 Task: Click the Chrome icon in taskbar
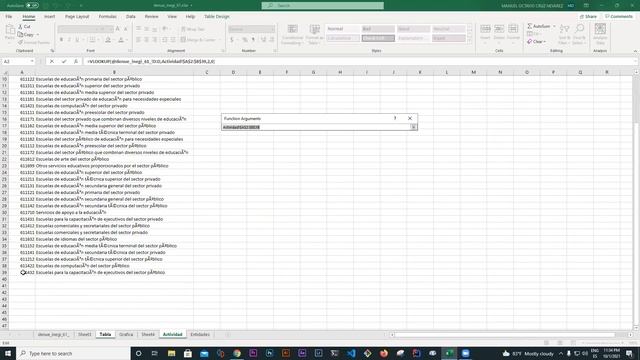(x=237, y=353)
